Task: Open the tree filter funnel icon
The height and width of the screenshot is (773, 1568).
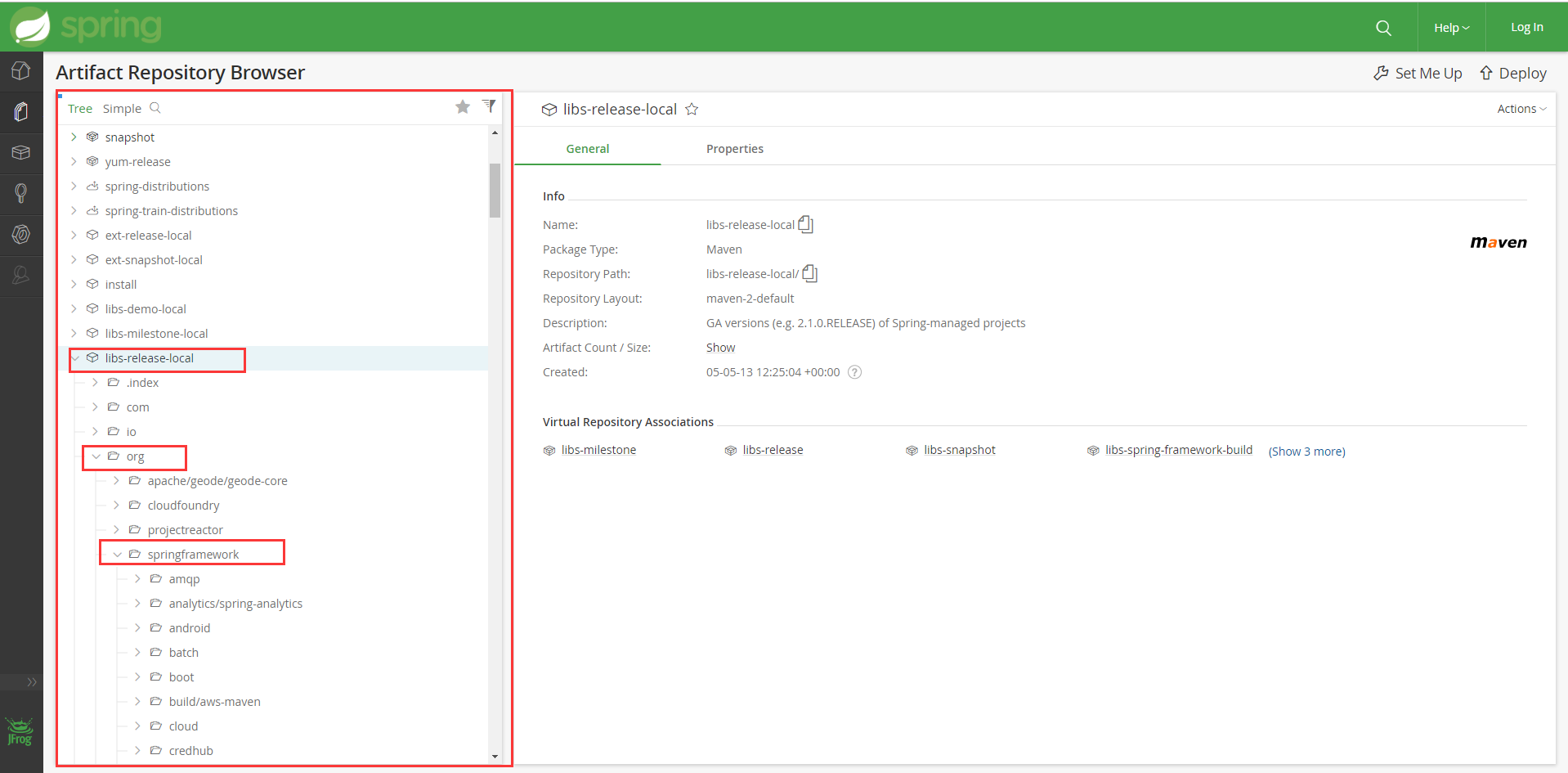Action: pos(489,106)
